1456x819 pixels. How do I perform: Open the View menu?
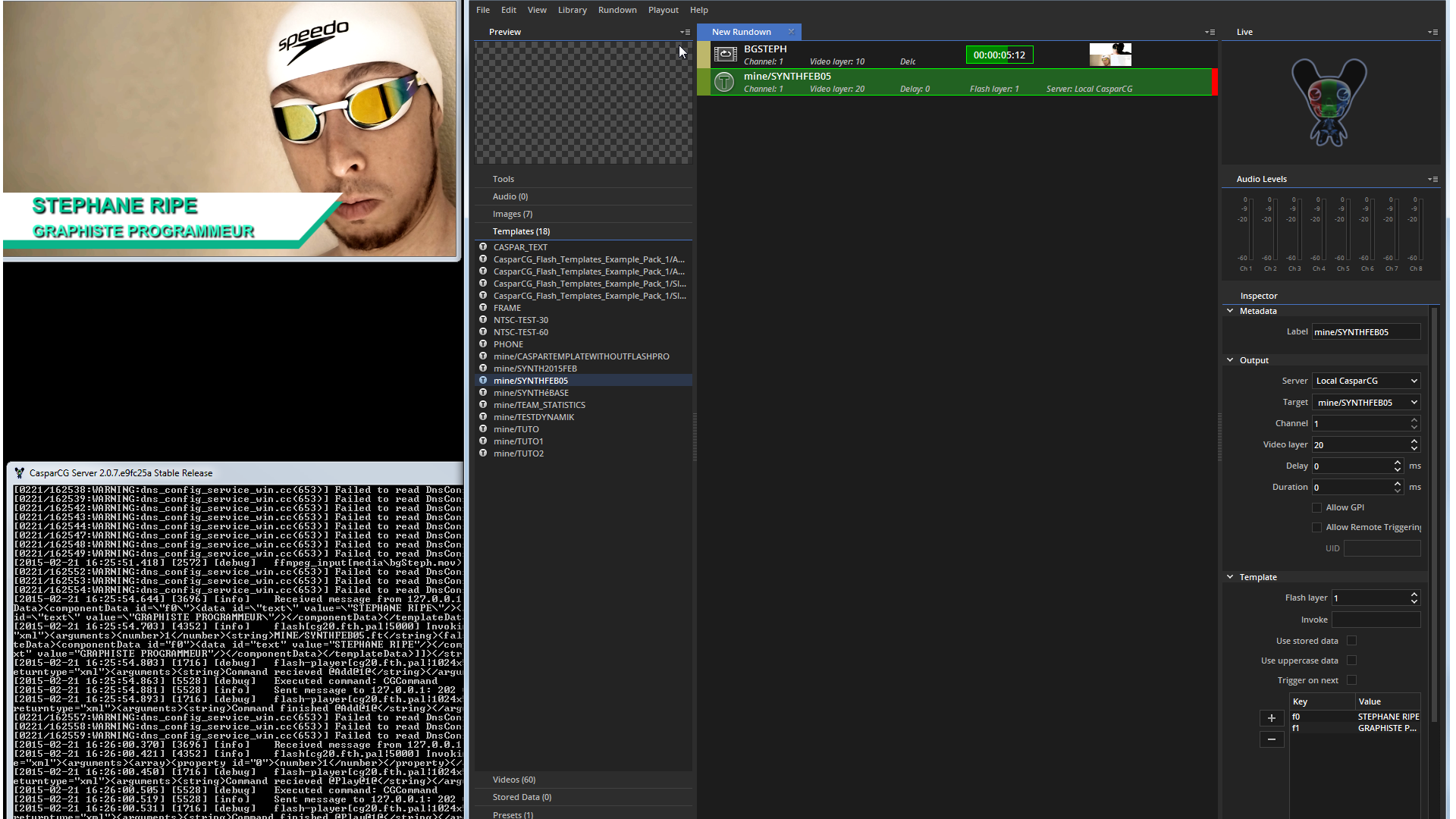537,10
